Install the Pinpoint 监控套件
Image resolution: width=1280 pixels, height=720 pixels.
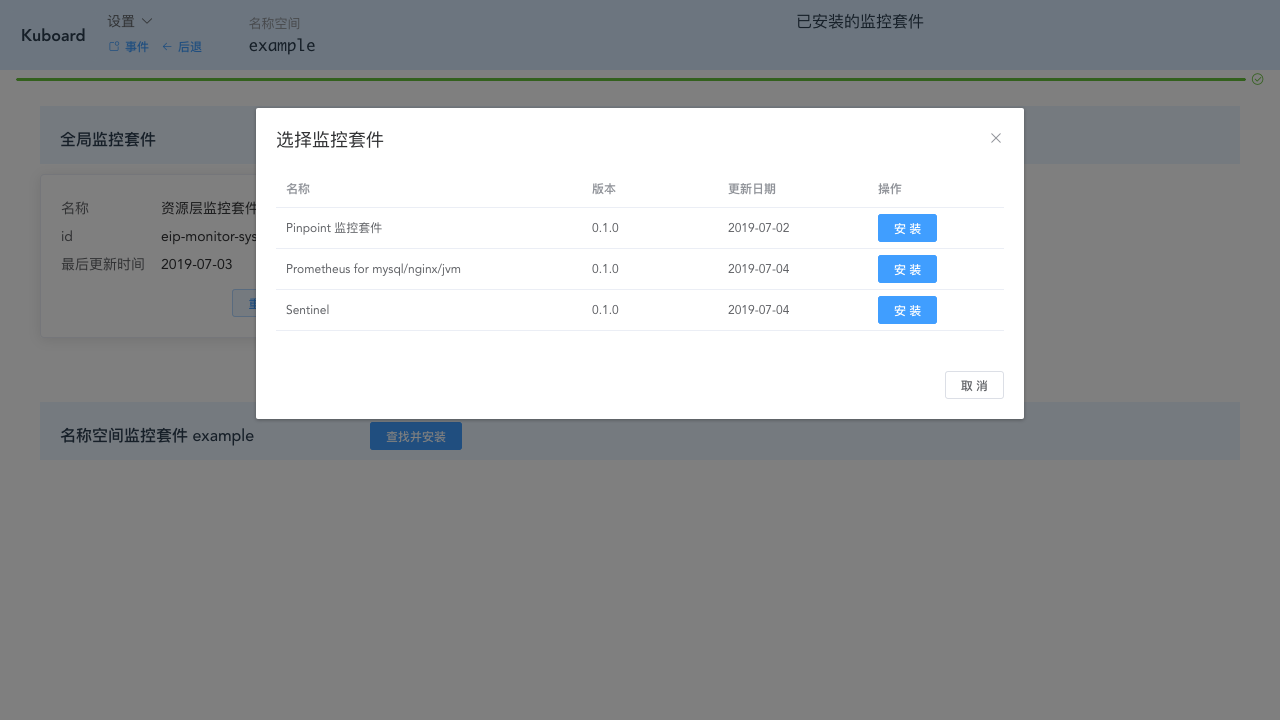tap(907, 228)
